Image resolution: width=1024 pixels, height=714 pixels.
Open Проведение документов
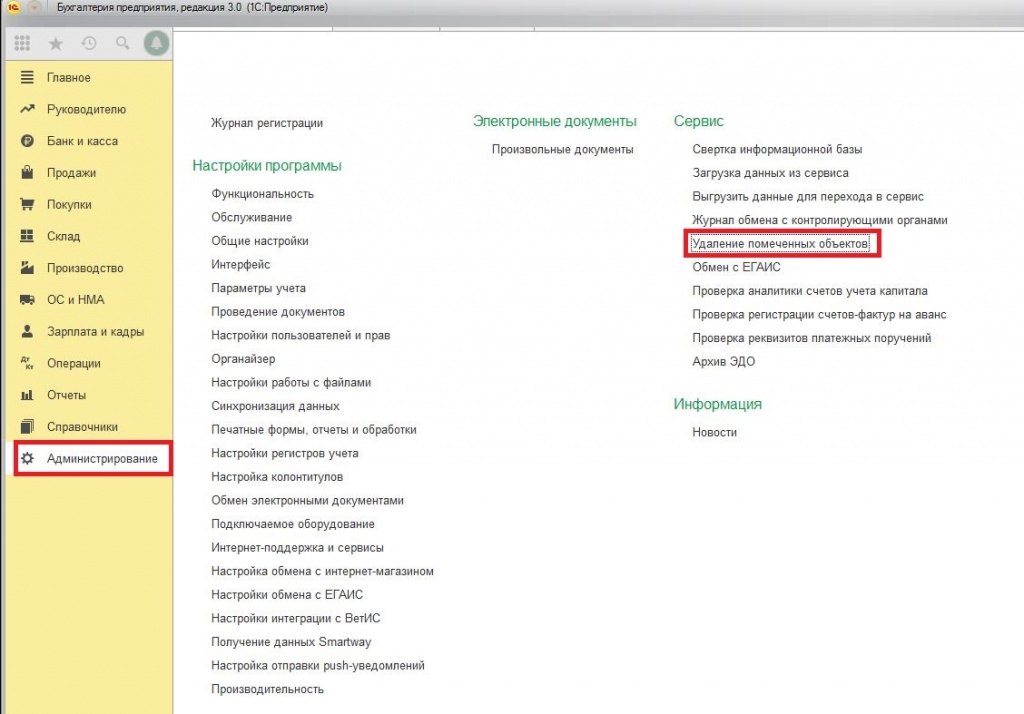point(278,312)
